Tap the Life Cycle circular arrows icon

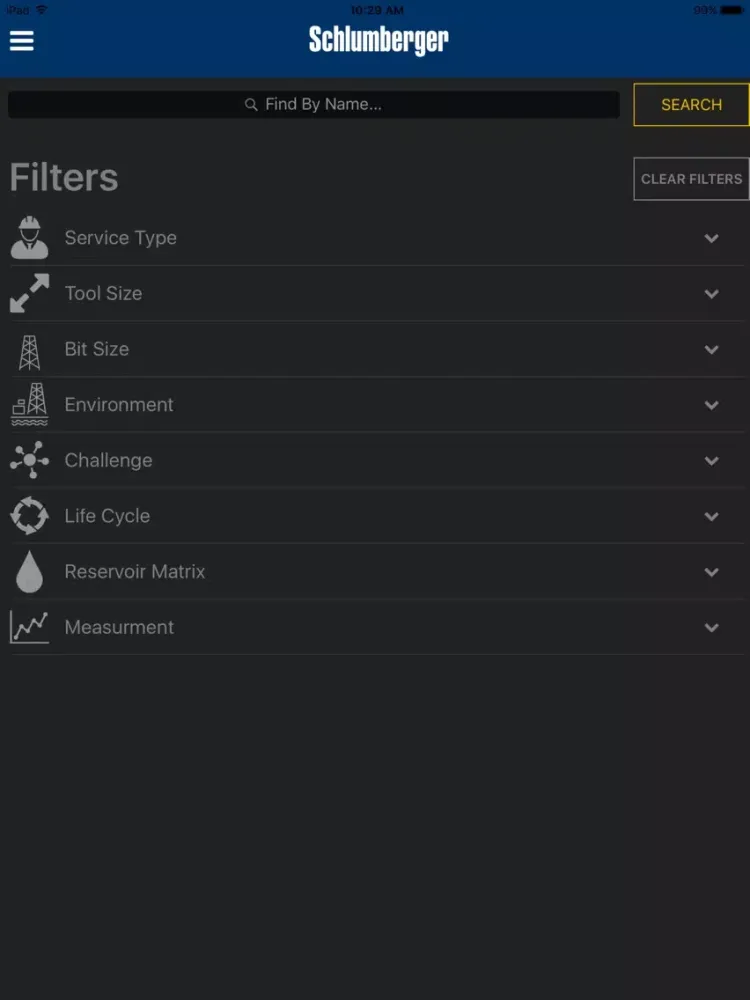point(29,516)
